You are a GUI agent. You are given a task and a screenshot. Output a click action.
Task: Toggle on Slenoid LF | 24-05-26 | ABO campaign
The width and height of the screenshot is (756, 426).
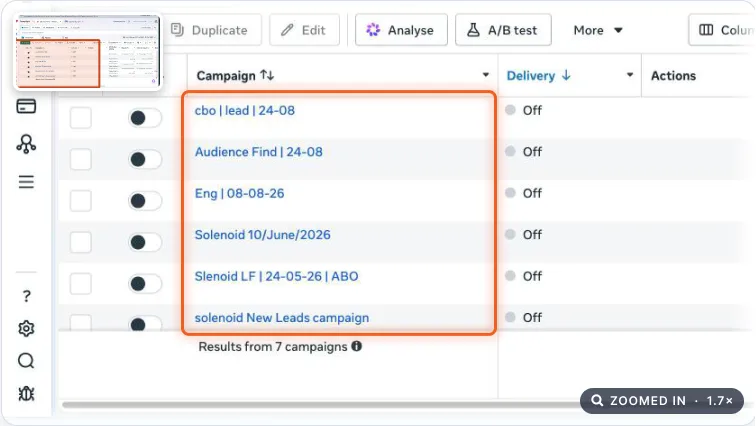tap(145, 284)
